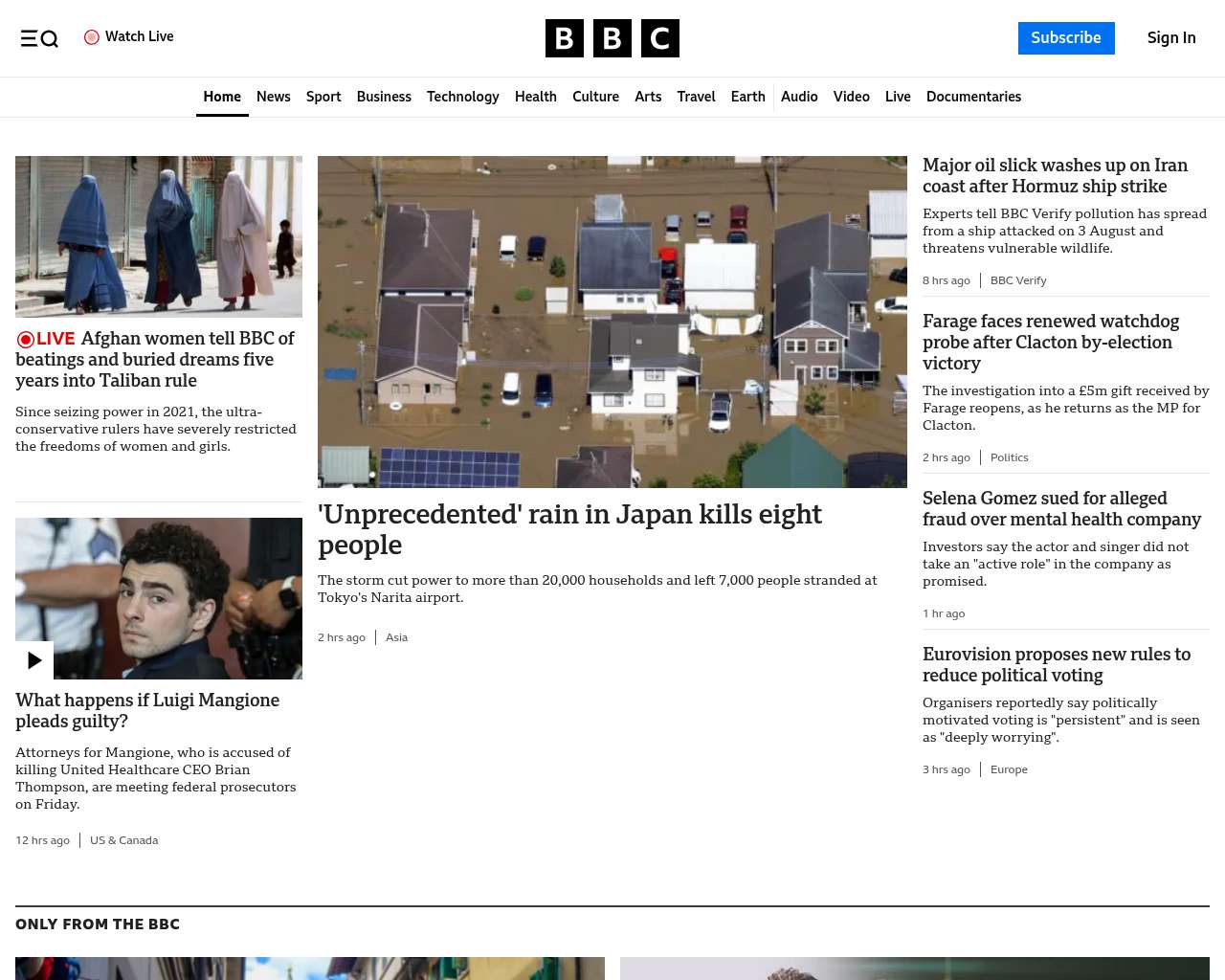Open the Documentaries section
This screenshot has height=980, width=1225.
pos(973,97)
